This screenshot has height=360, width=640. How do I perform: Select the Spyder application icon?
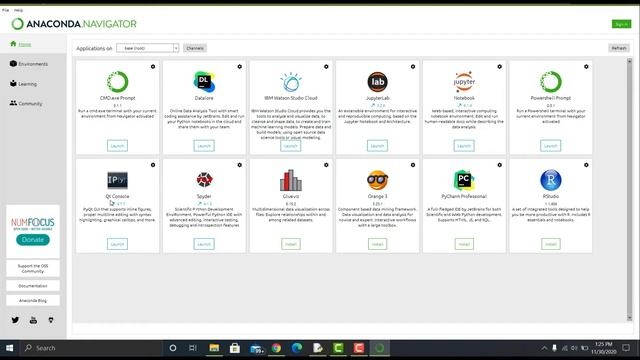coord(204,180)
